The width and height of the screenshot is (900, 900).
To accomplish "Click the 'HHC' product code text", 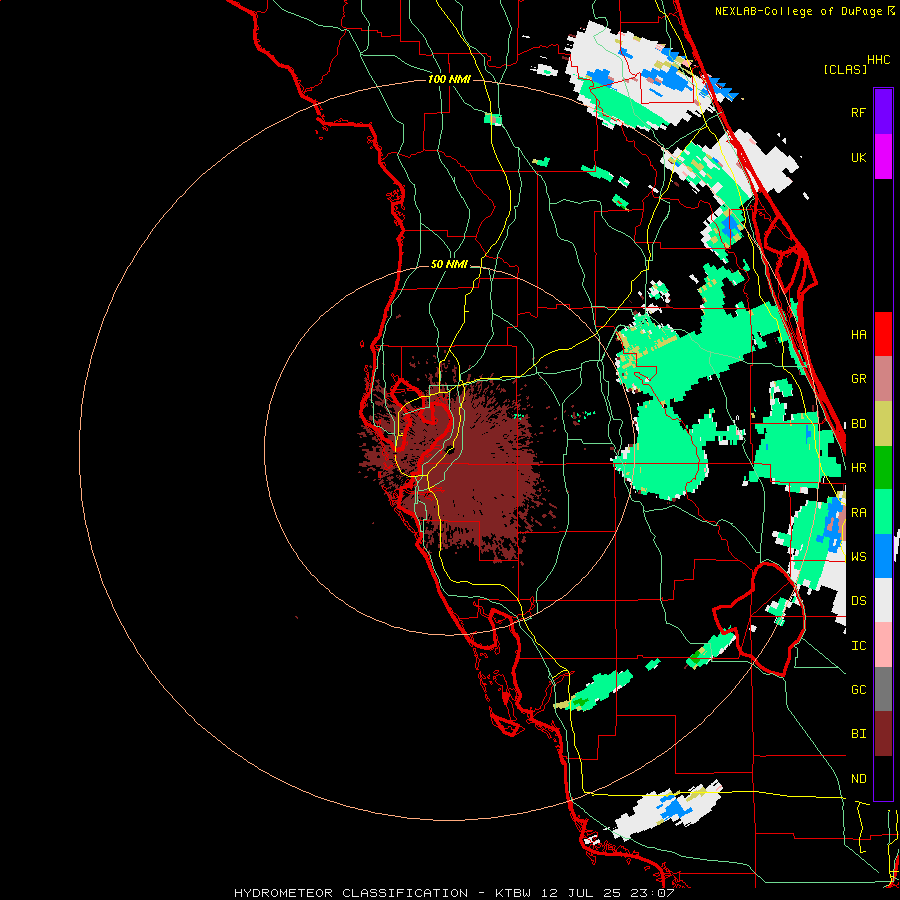I will click(878, 60).
